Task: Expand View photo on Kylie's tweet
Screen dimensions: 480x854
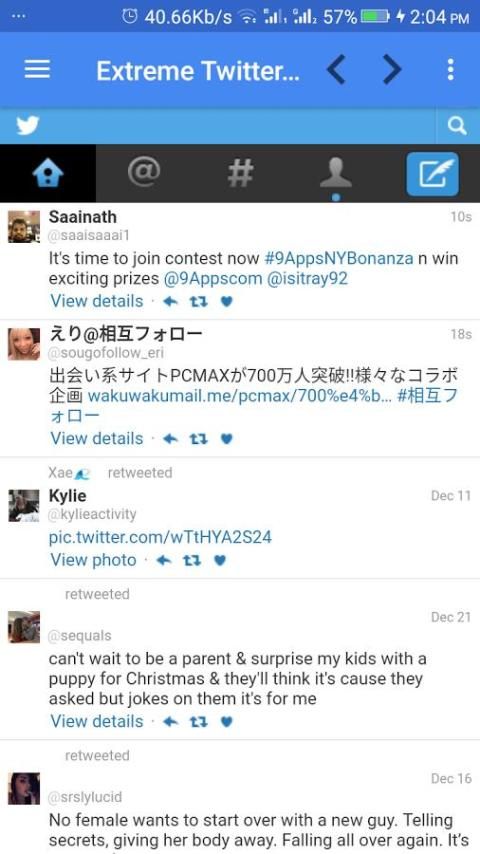Action: tap(93, 560)
